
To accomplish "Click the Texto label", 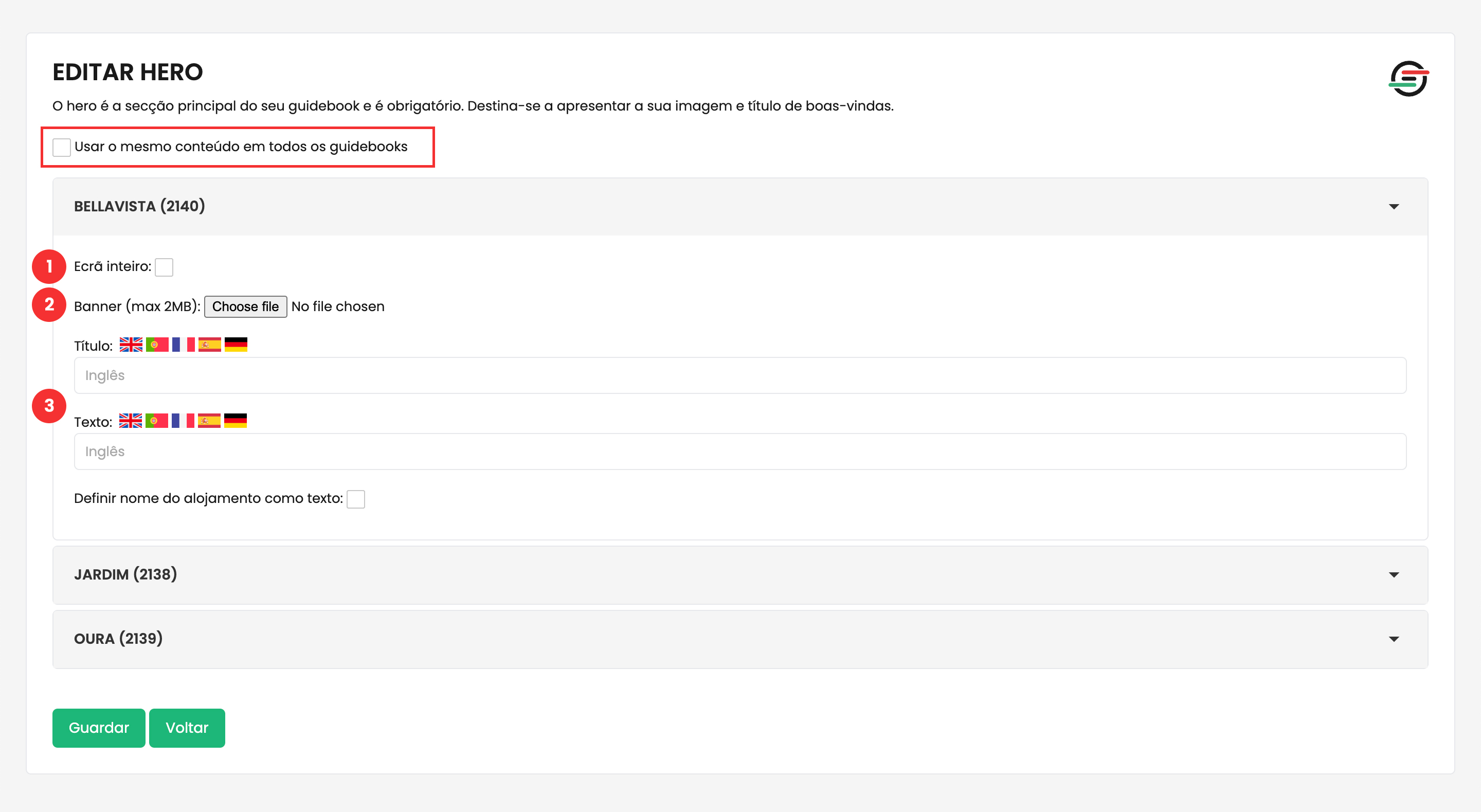I will click(x=93, y=422).
